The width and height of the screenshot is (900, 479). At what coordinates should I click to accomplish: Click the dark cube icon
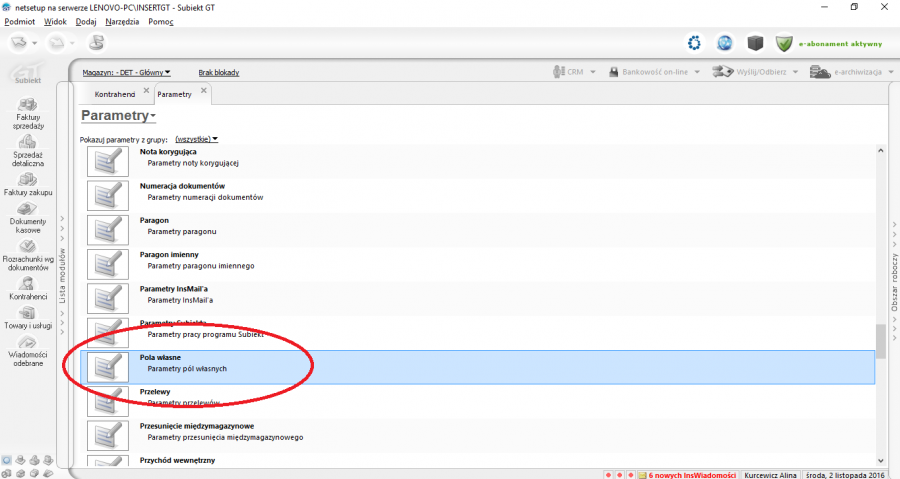[x=755, y=43]
